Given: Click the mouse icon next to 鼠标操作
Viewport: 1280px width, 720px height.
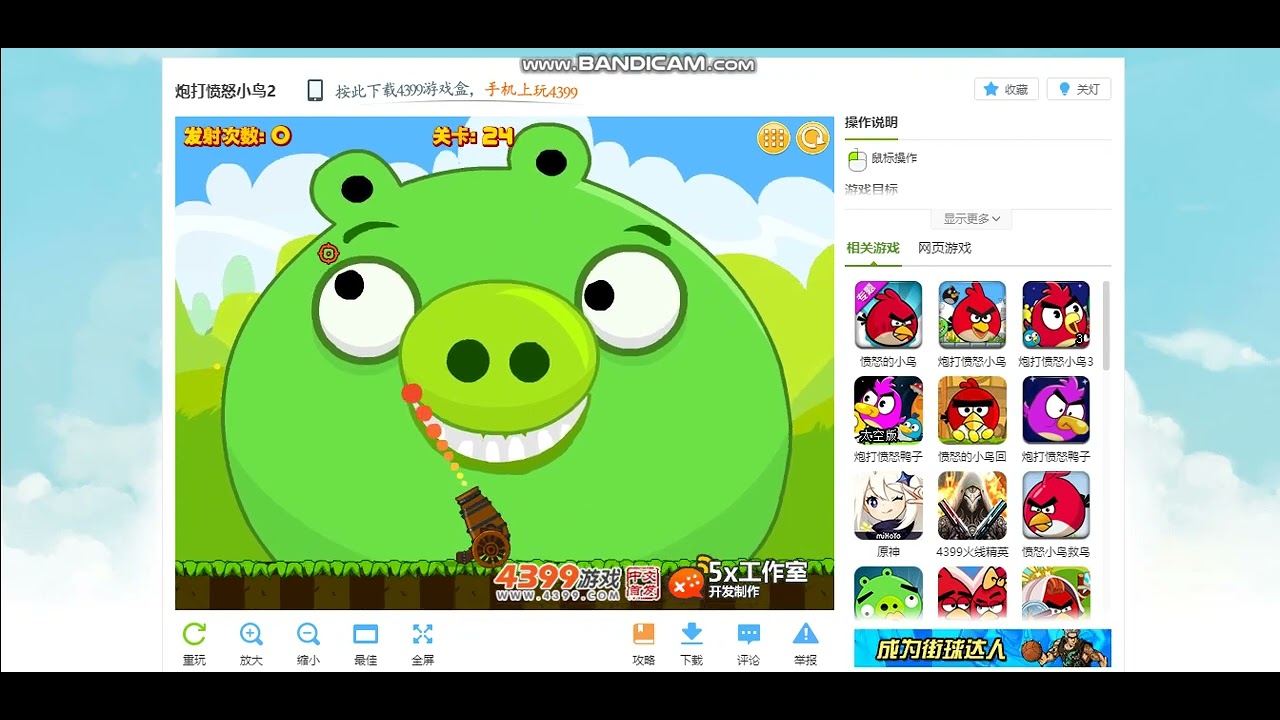Looking at the screenshot, I should [x=856, y=159].
